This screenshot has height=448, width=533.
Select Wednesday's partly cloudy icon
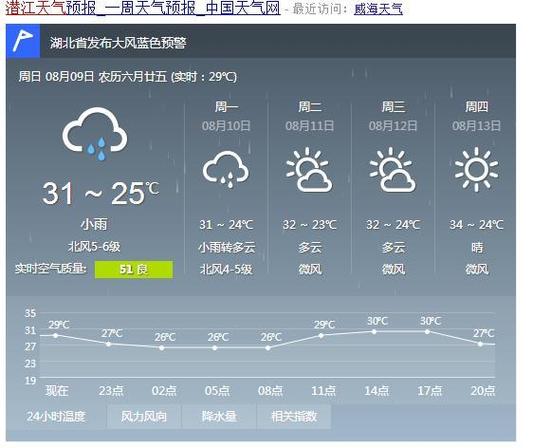click(392, 169)
